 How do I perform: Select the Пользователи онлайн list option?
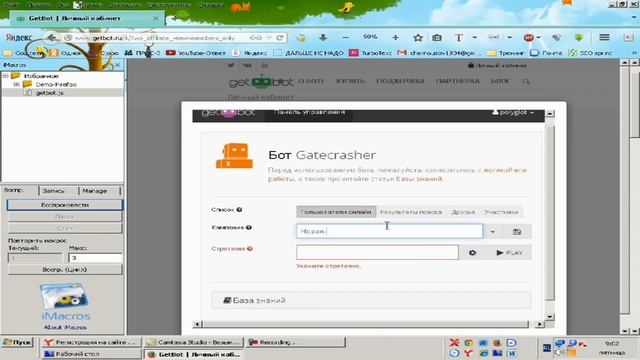click(336, 212)
